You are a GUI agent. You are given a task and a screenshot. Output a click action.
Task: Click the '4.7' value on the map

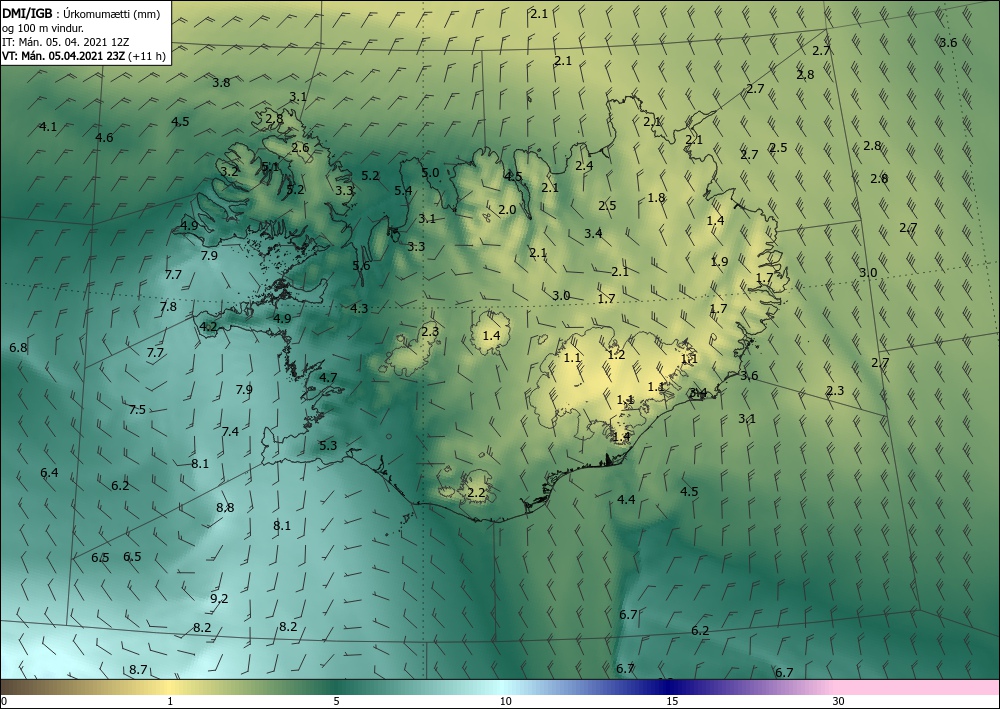328,377
